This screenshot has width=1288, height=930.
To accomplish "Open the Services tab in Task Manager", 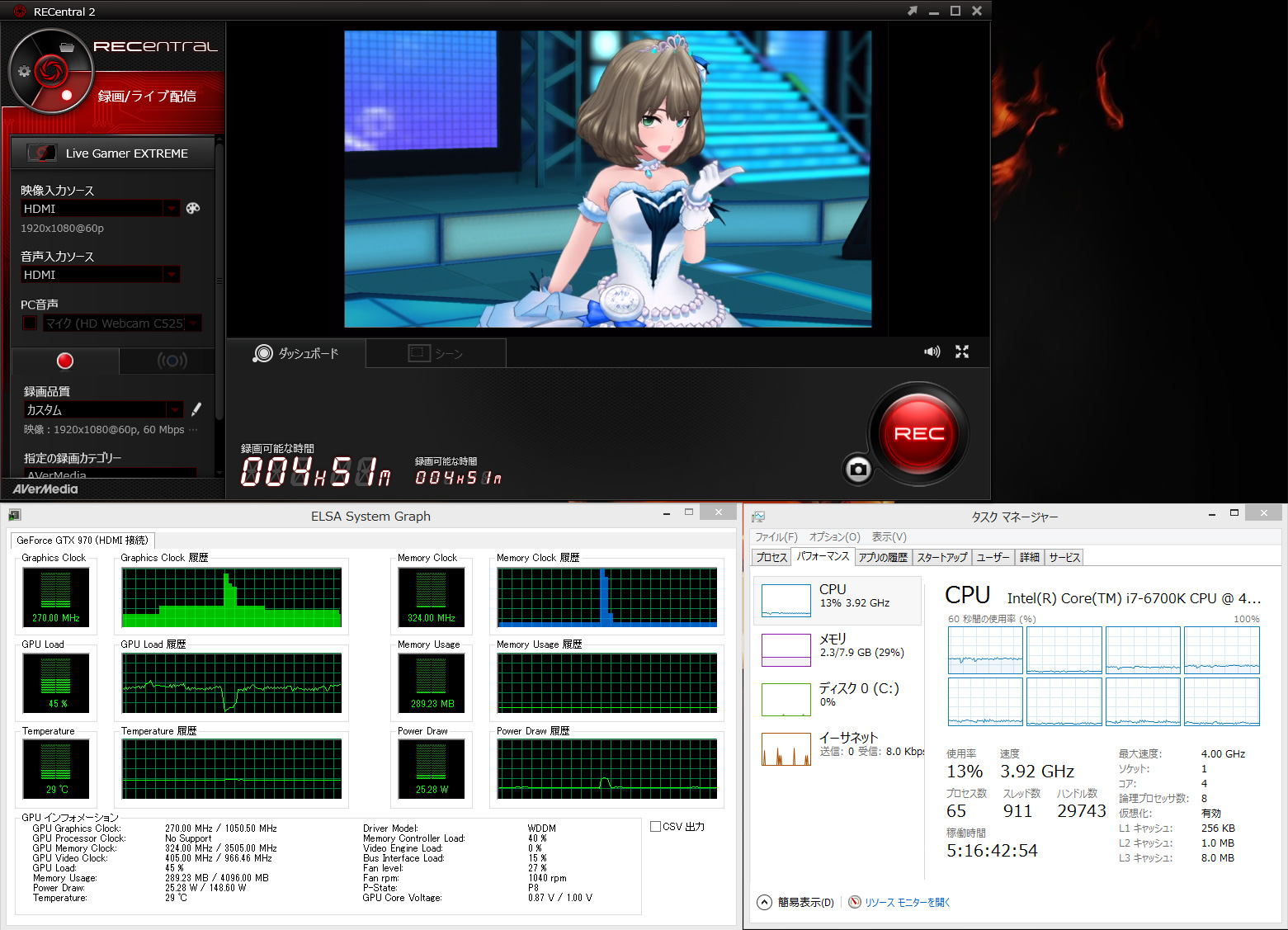I will (1064, 557).
